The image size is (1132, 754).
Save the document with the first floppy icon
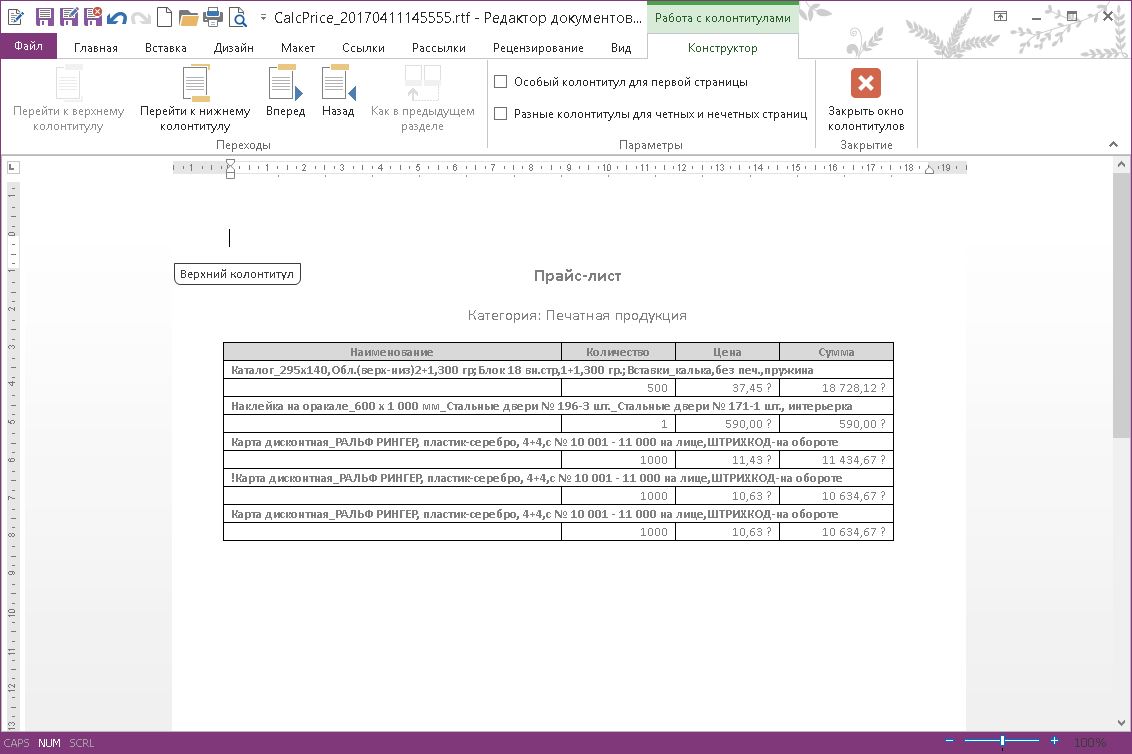(x=45, y=17)
